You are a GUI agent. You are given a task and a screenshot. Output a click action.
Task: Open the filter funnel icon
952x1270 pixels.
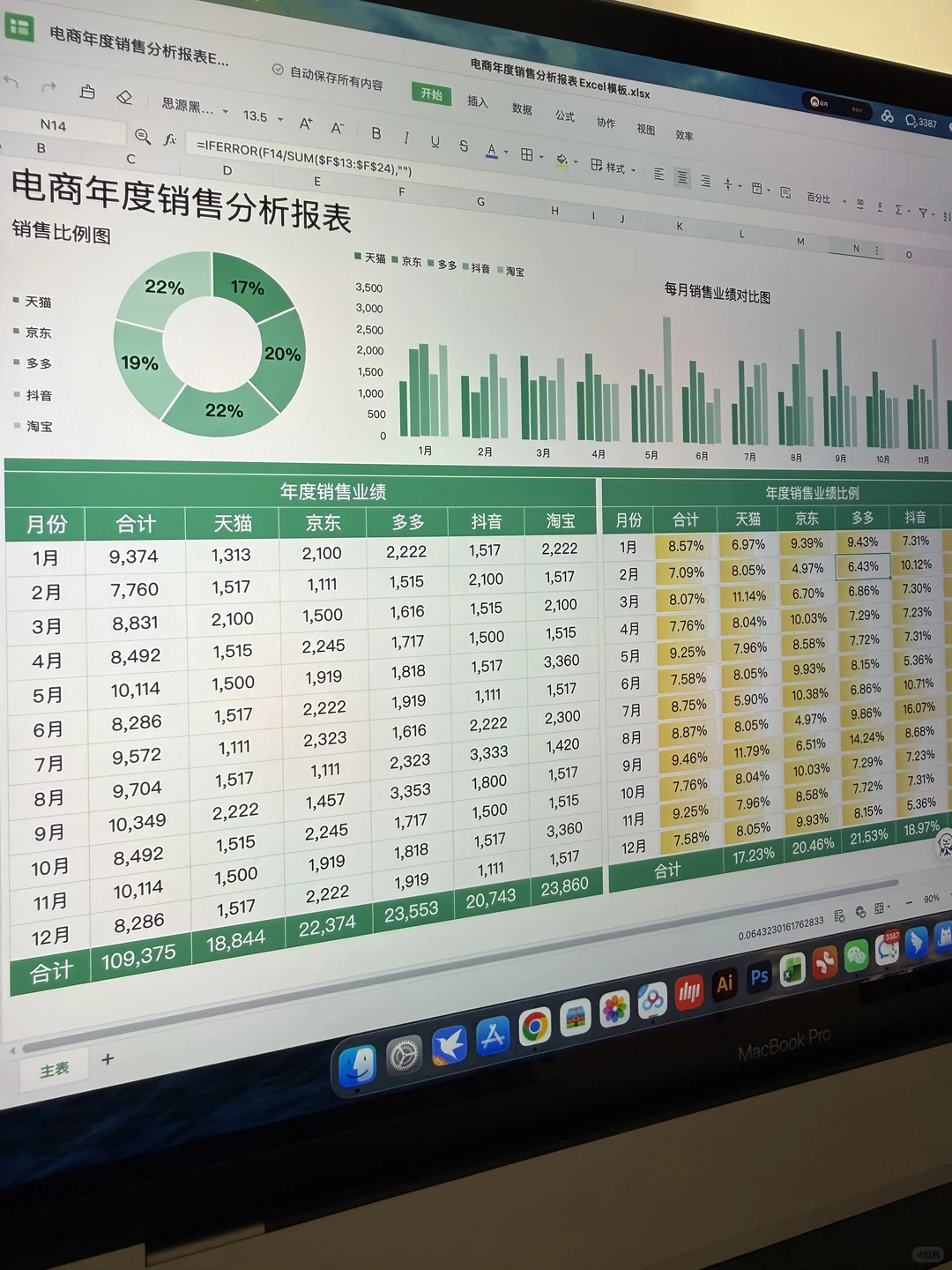click(923, 211)
